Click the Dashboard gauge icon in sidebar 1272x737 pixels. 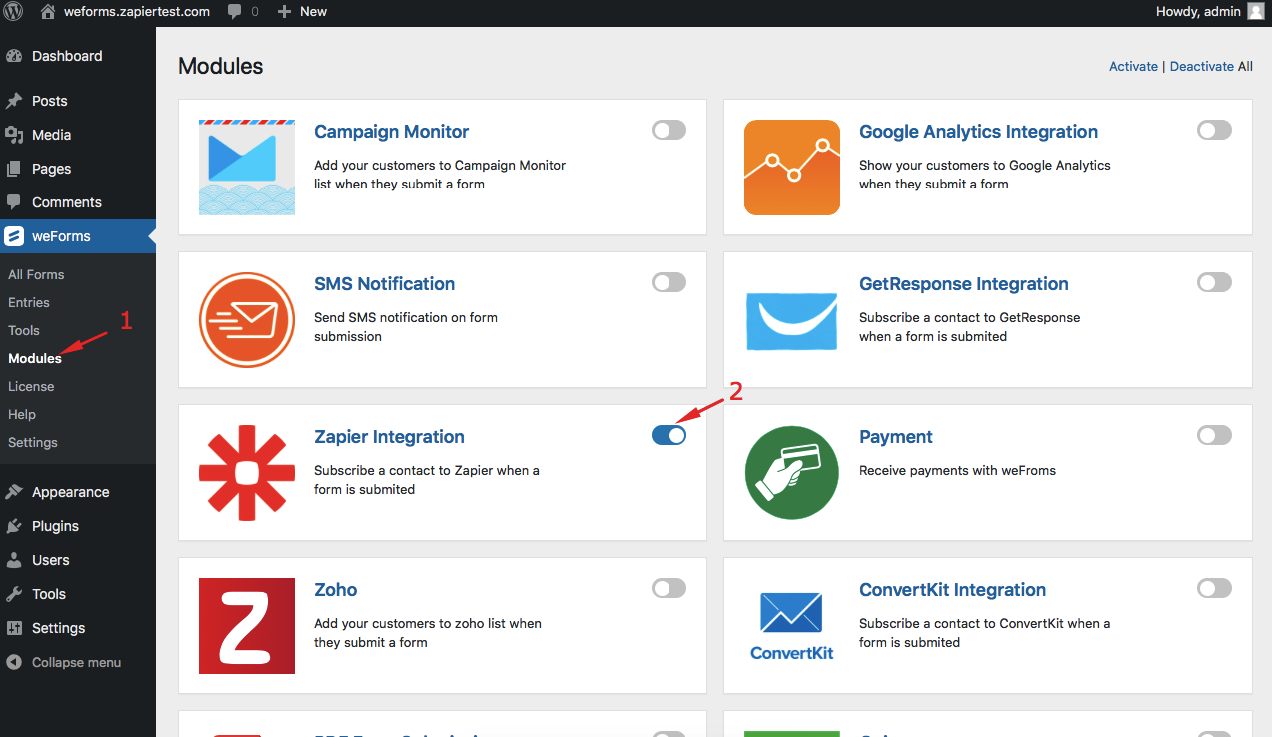14,56
